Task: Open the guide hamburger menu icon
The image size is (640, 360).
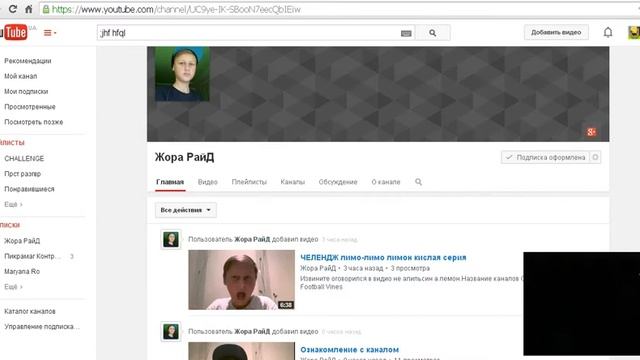Action: [50, 33]
